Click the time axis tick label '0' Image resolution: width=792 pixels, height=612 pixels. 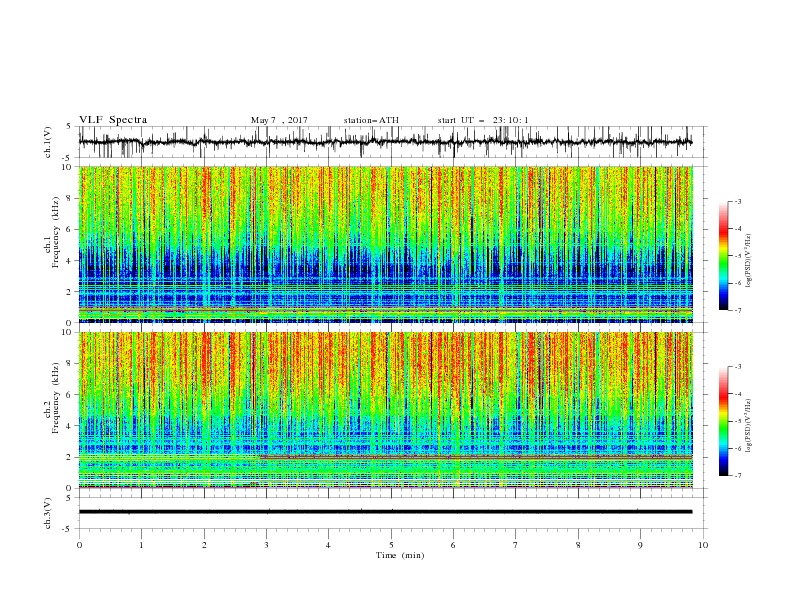coord(79,545)
